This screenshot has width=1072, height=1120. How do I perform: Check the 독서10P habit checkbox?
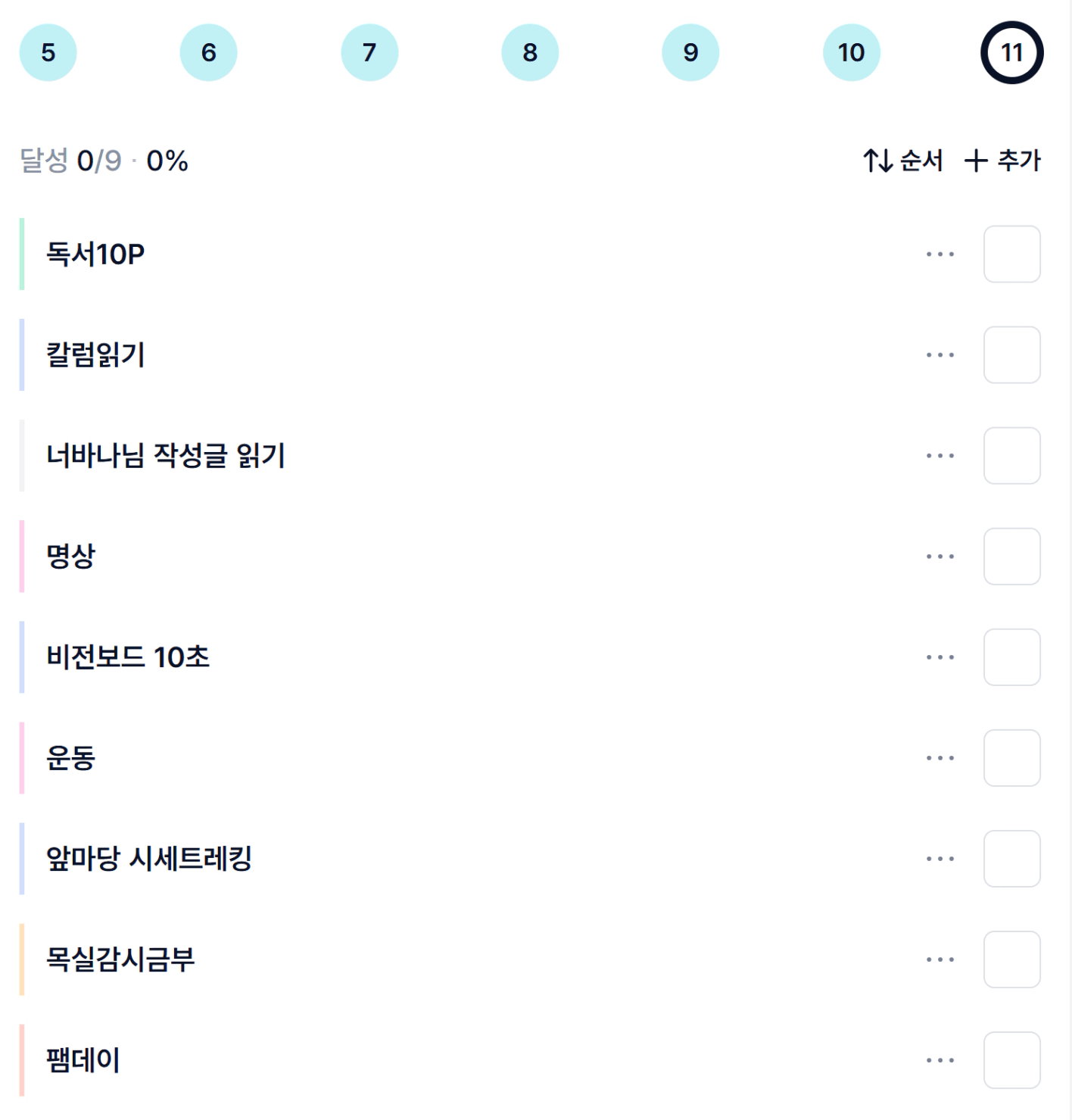tap(1011, 254)
